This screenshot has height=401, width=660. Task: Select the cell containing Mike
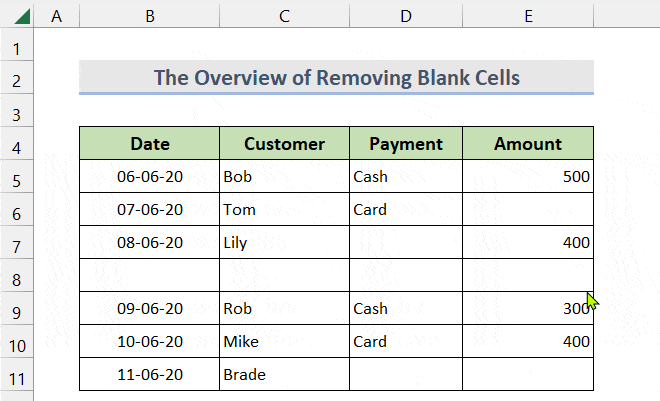click(284, 342)
